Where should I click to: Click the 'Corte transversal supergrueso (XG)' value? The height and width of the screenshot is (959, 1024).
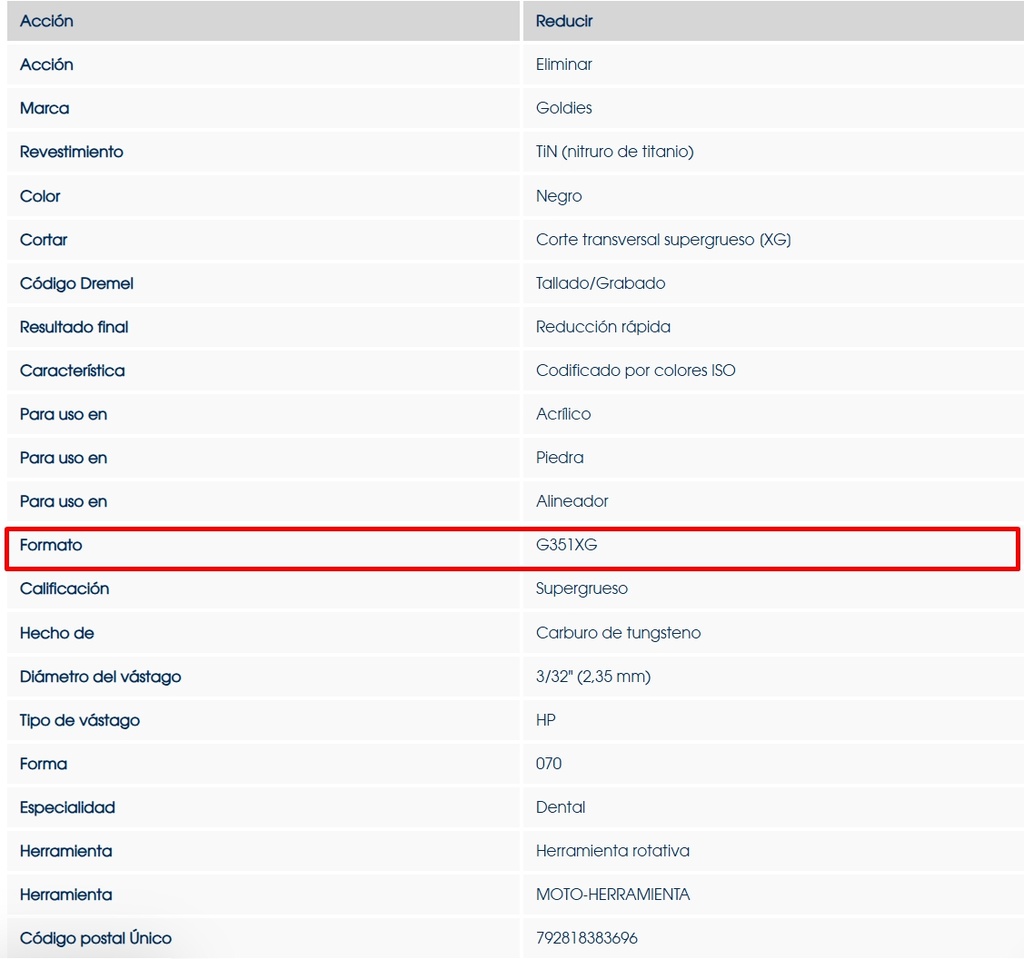pyautogui.click(x=663, y=240)
